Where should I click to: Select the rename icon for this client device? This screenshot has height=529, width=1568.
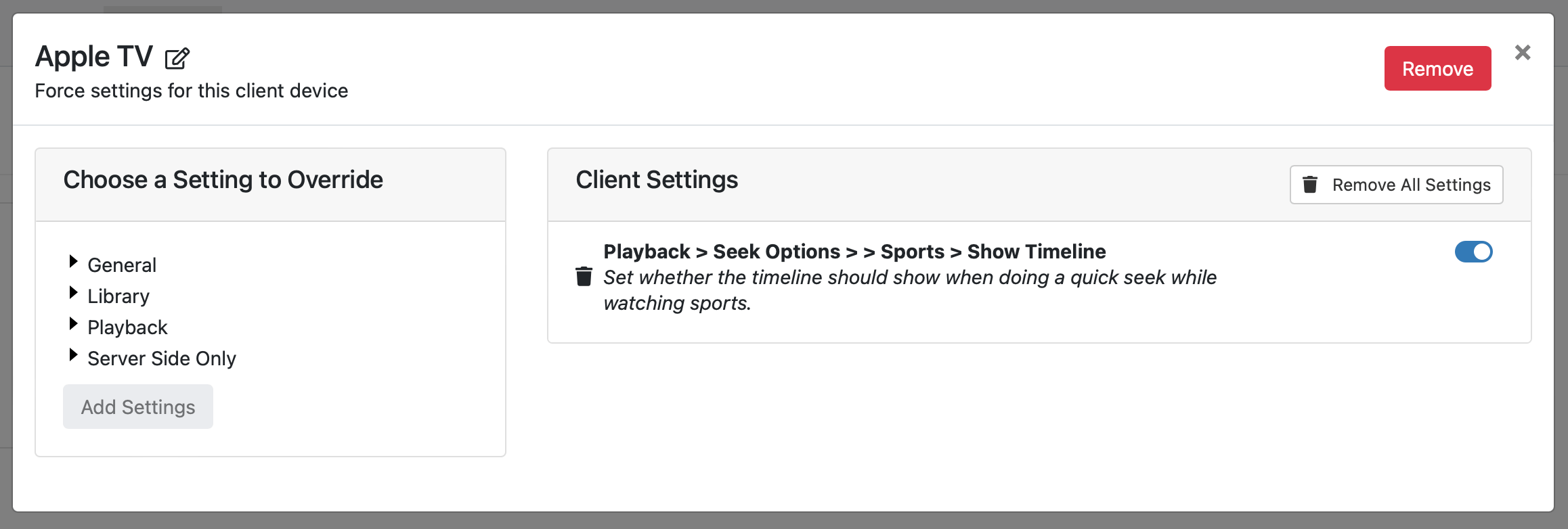pyautogui.click(x=177, y=58)
